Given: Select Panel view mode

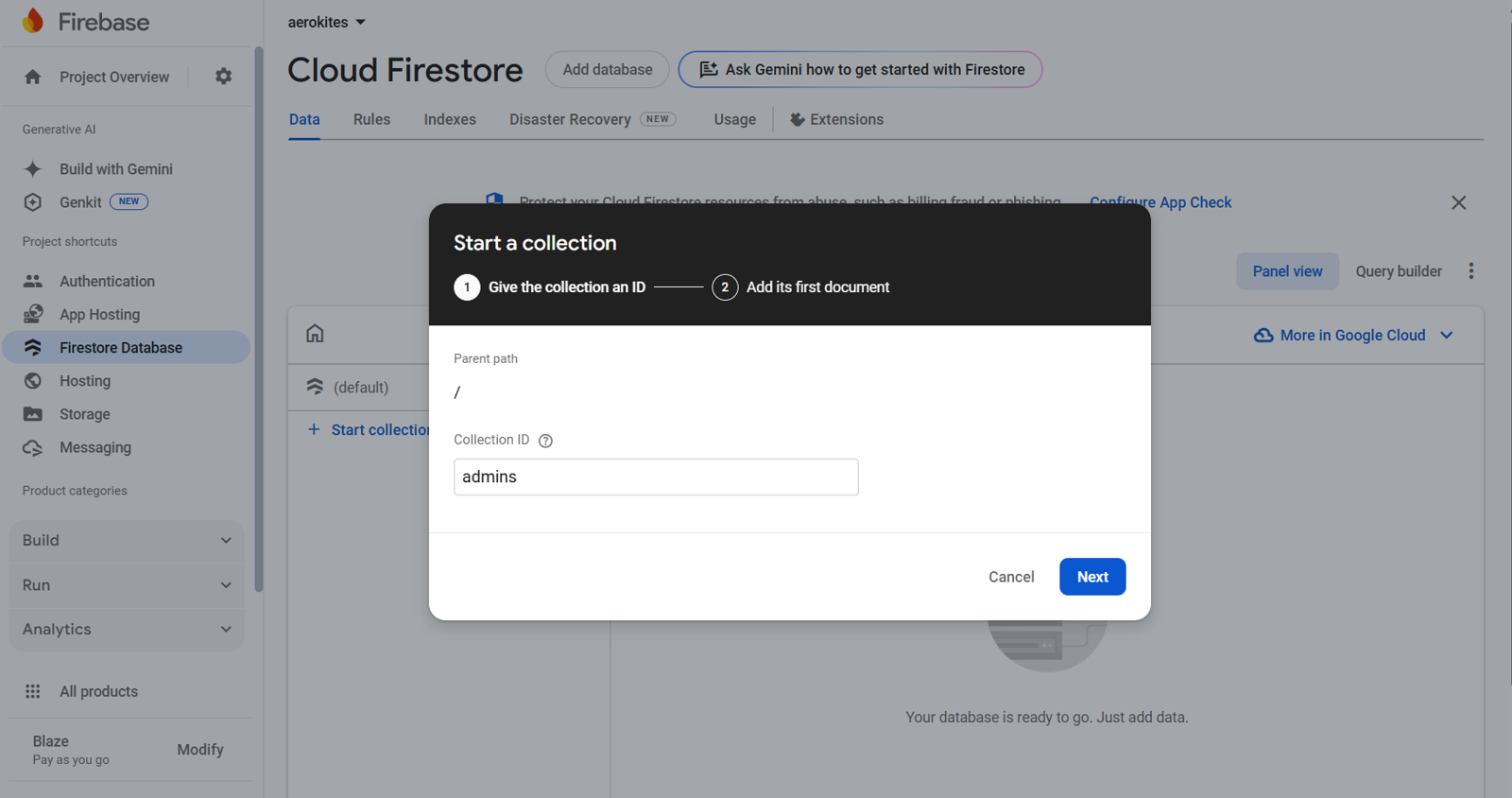Looking at the screenshot, I should 1287,271.
